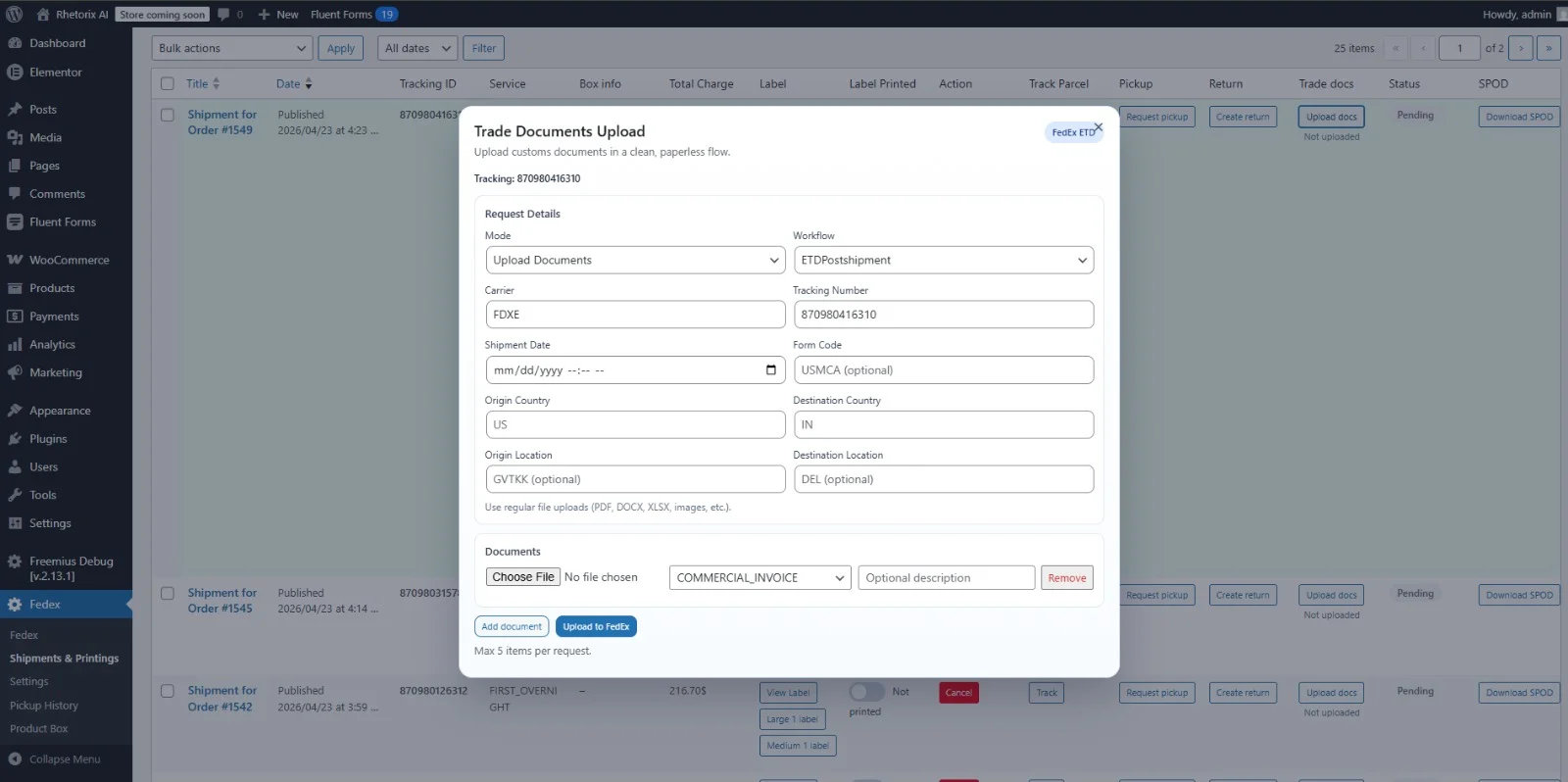Open the Shipment for Order #1549 link
The image size is (1568, 782).
222,122
